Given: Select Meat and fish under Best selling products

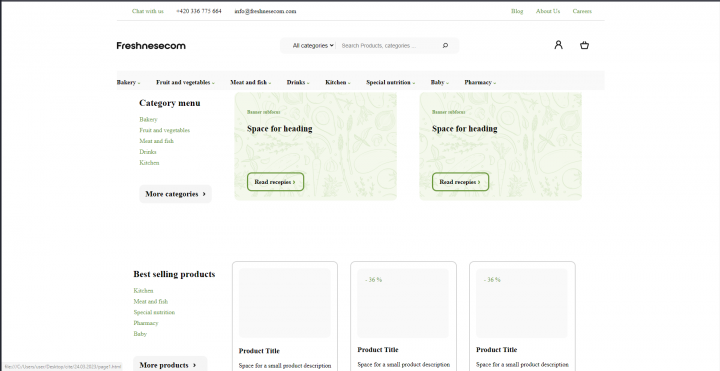Looking at the screenshot, I should pos(151,301).
